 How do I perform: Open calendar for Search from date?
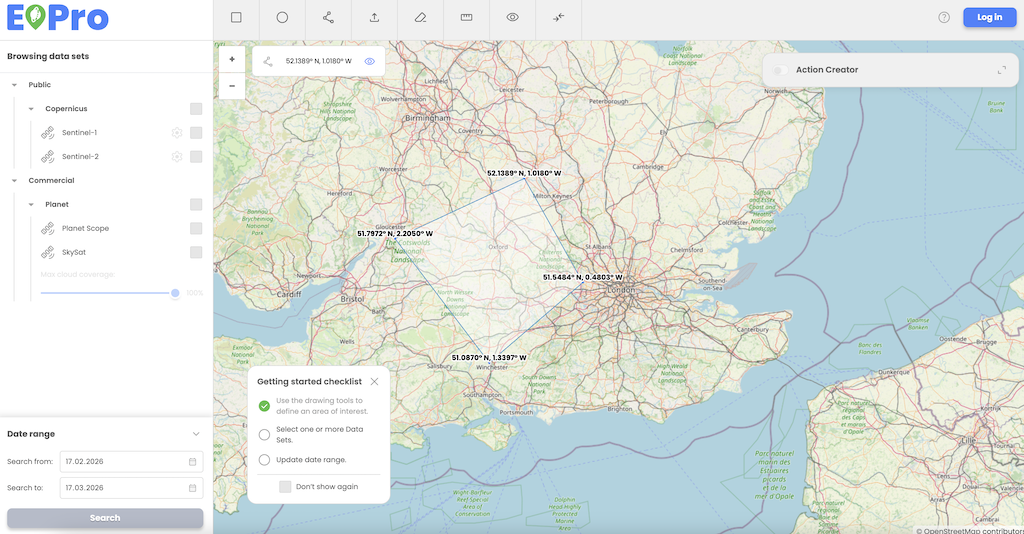pyautogui.click(x=193, y=462)
